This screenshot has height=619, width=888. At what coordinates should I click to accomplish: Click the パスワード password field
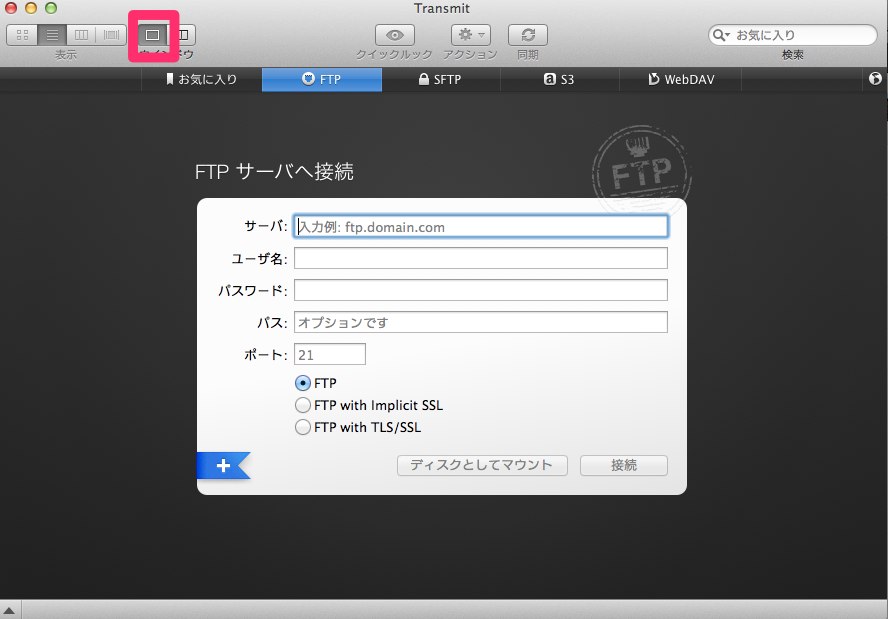pyautogui.click(x=481, y=290)
